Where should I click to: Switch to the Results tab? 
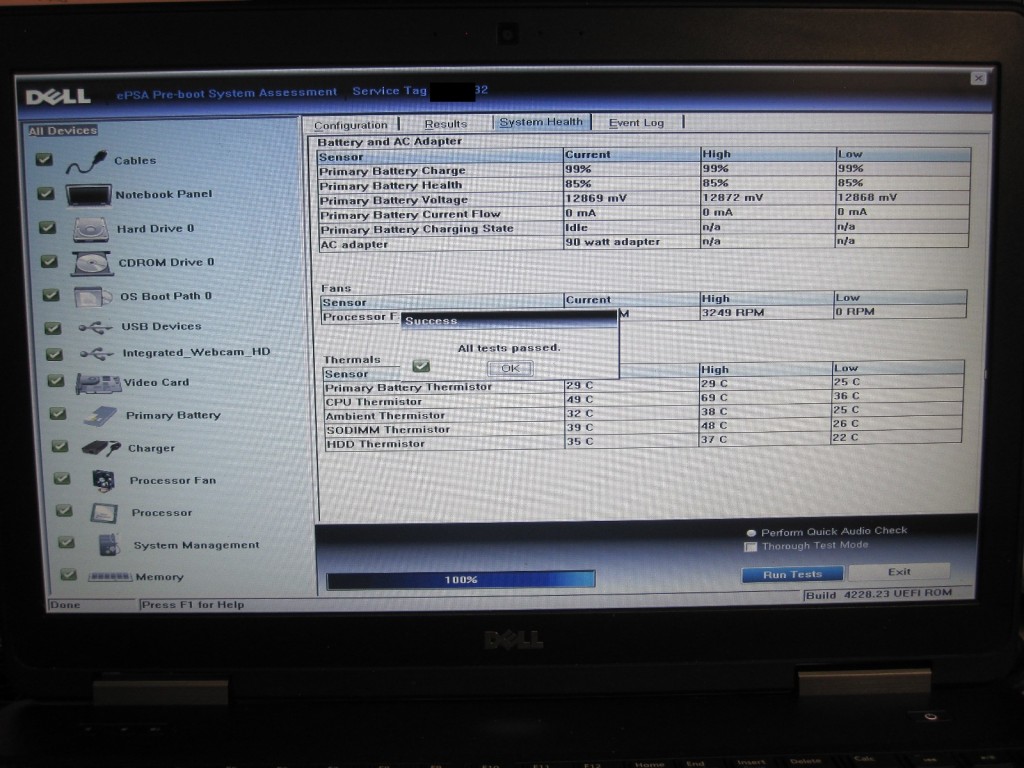coord(446,123)
